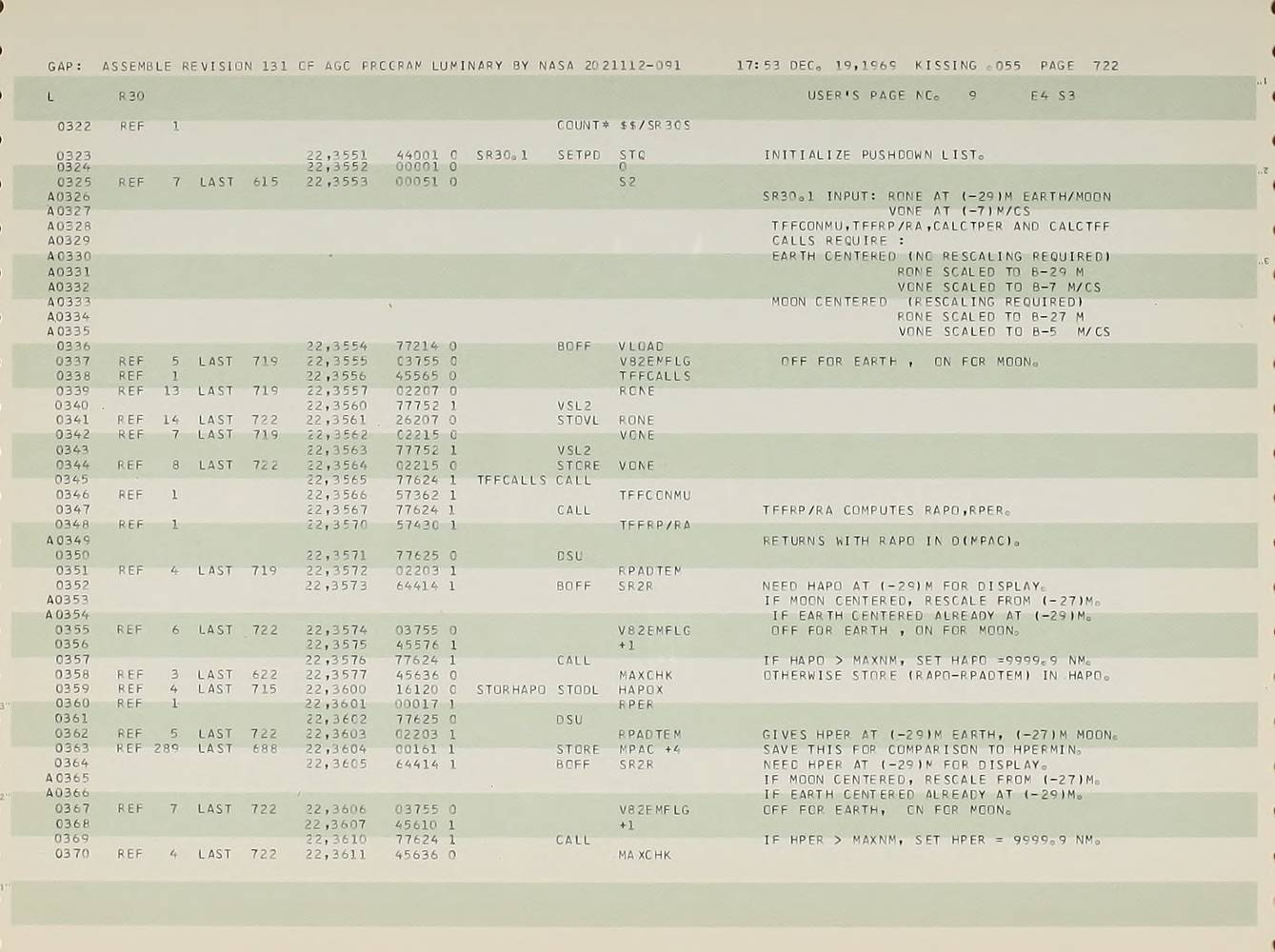Select the 'COUNT* $$/SR30S' directive

[624, 125]
